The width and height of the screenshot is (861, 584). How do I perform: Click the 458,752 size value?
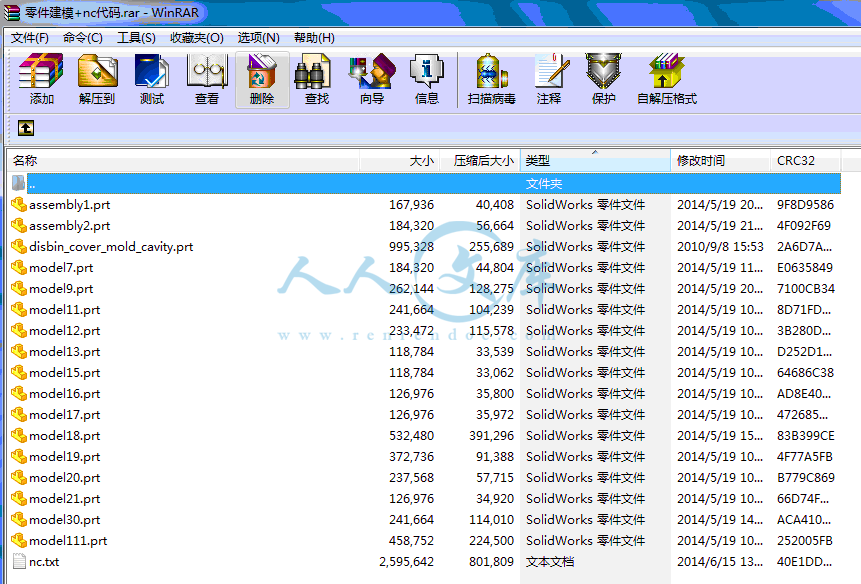click(411, 541)
